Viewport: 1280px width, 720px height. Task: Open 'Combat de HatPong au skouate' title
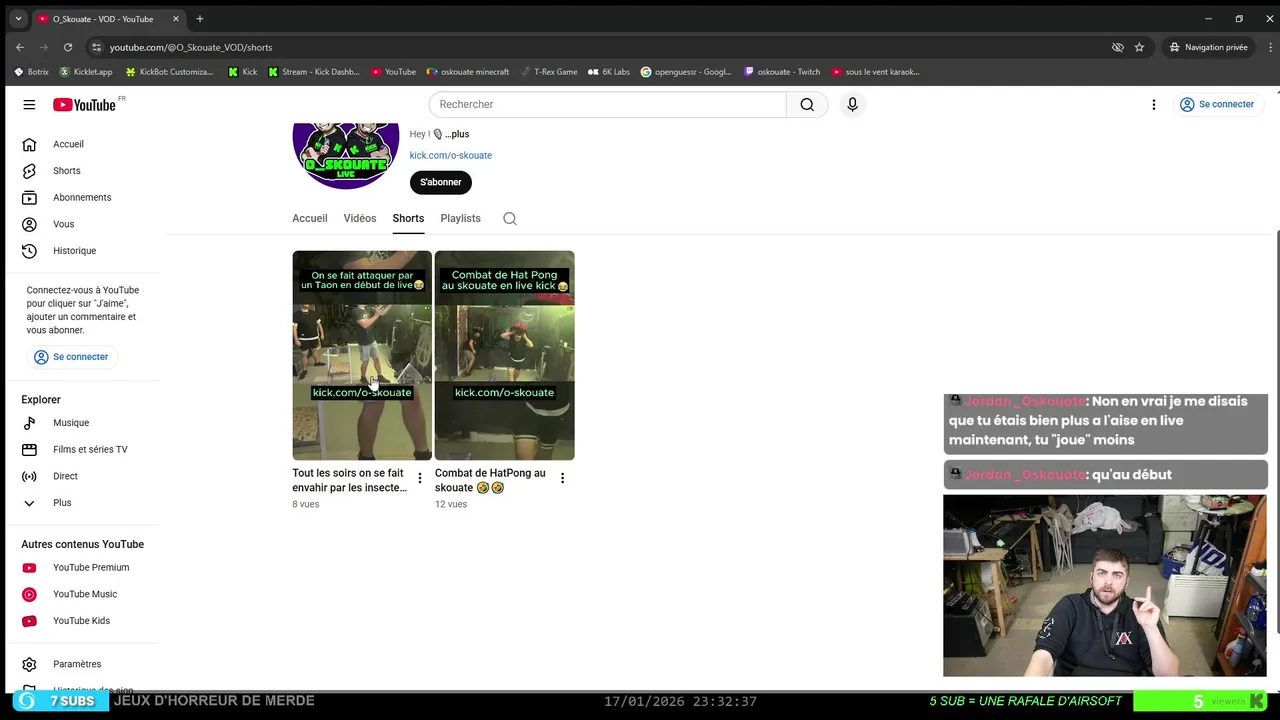point(490,480)
